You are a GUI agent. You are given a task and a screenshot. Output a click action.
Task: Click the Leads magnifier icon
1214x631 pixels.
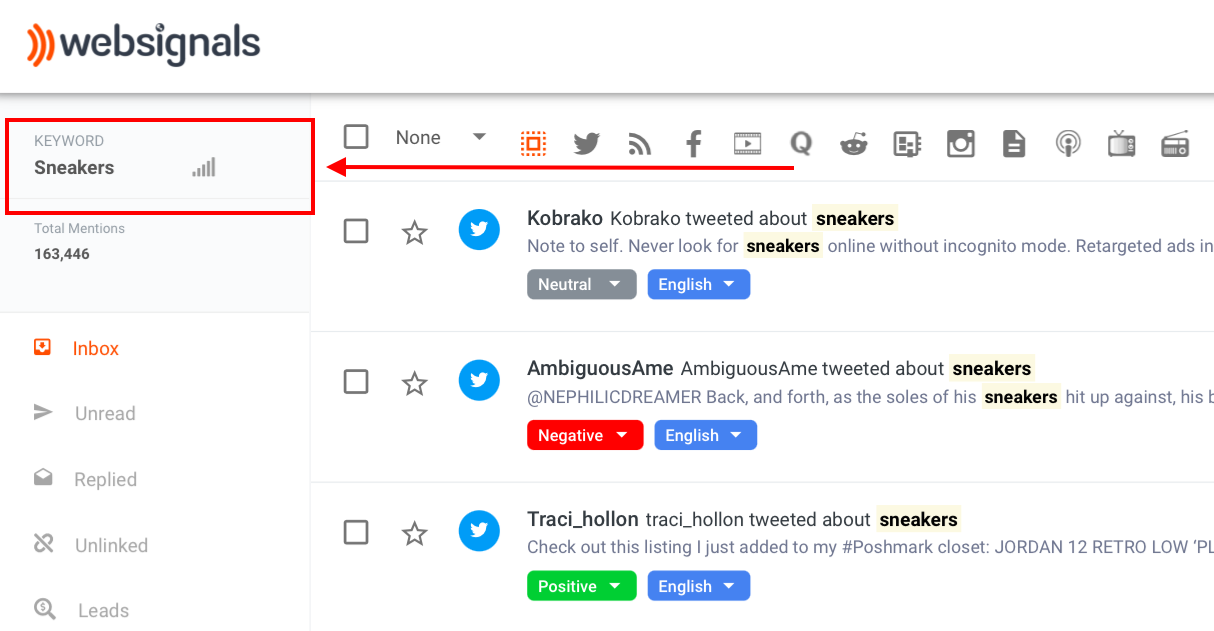click(45, 608)
